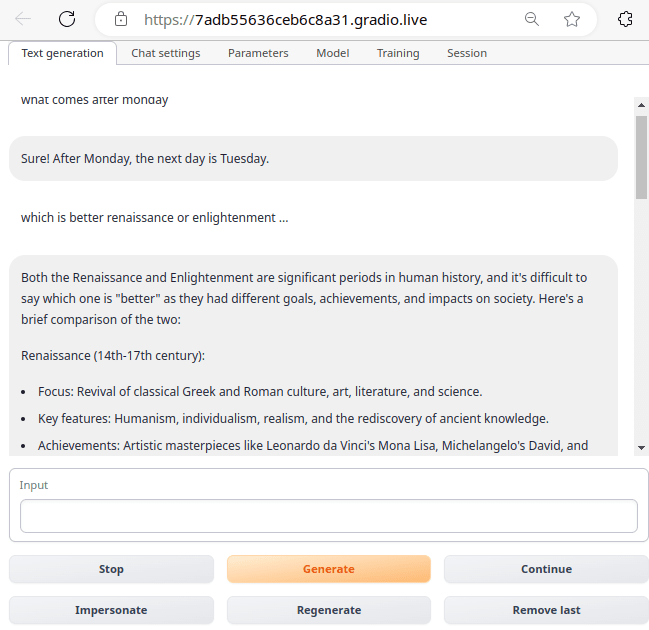
Task: Click scrollbar down arrow in chat
Action: 641,447
